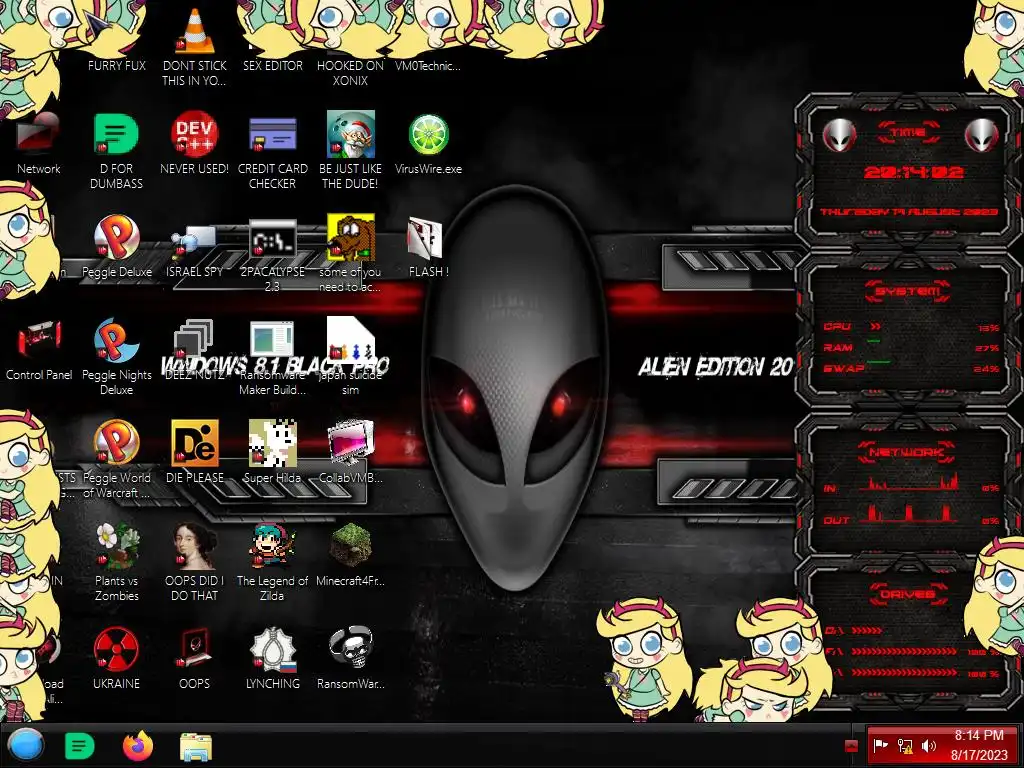Click the Start orb on the taskbar

pos(25,746)
